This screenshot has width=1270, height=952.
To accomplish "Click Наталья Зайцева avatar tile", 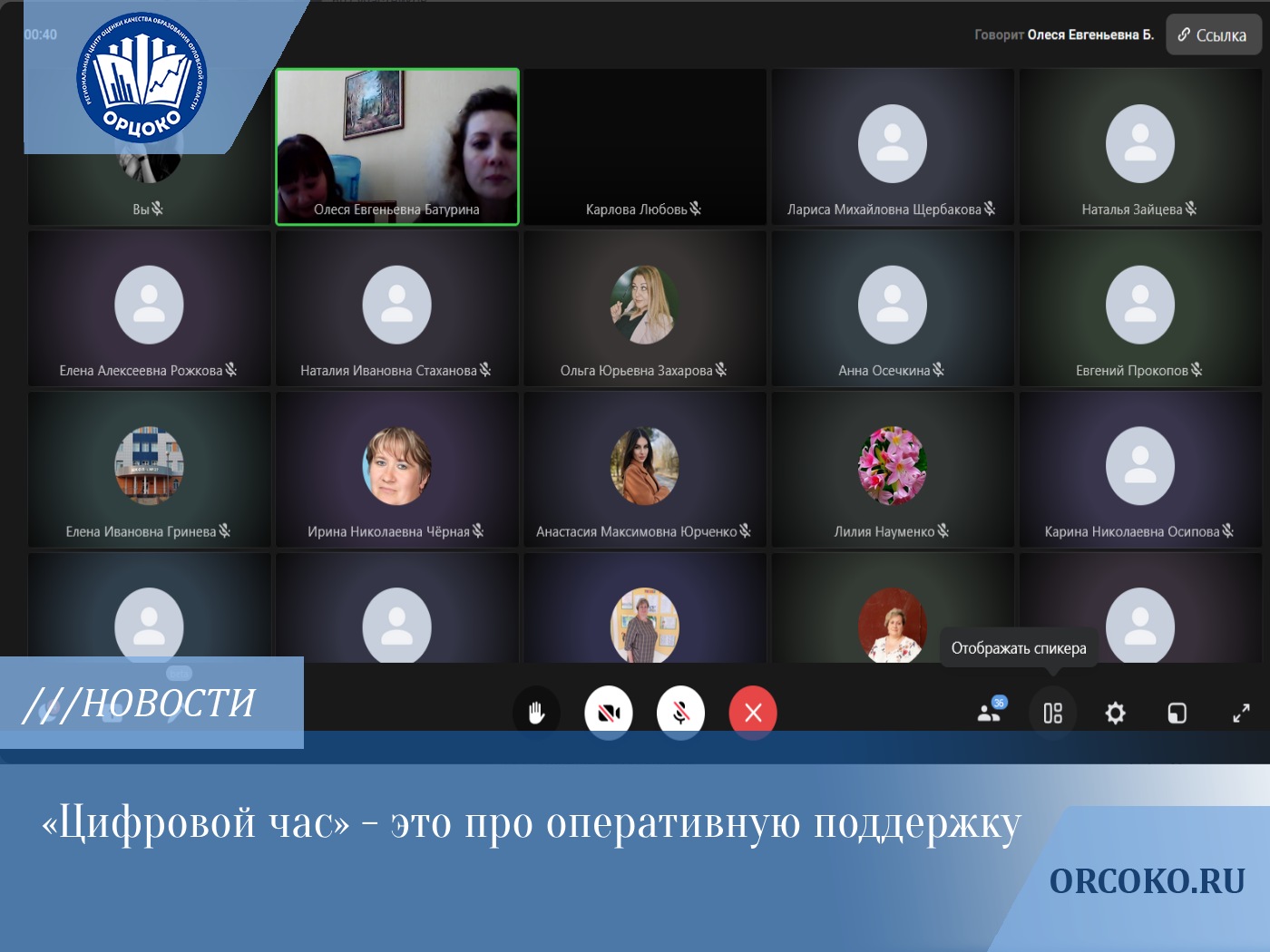I will 1139,144.
